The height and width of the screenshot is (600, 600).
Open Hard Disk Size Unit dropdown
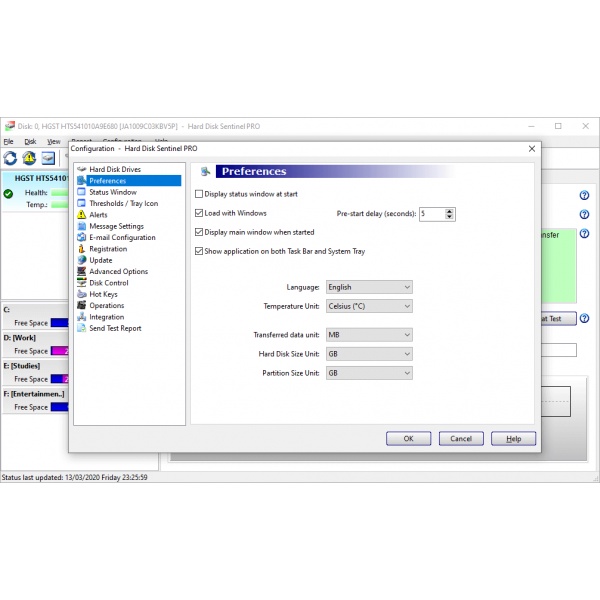[x=368, y=354]
